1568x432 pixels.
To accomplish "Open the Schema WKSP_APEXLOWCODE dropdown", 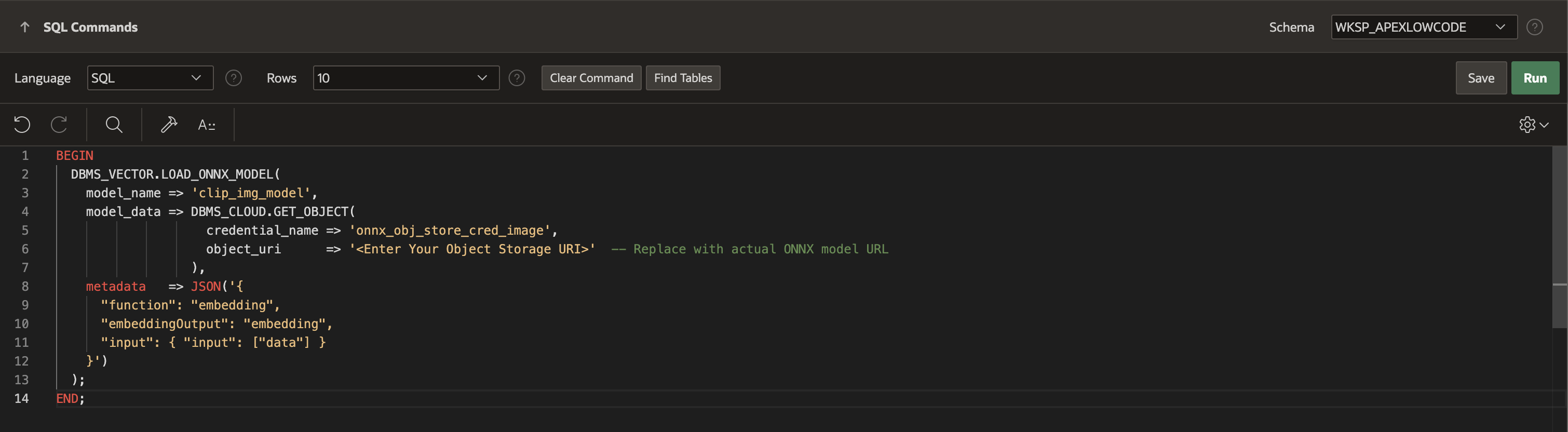I will pyautogui.click(x=1423, y=28).
